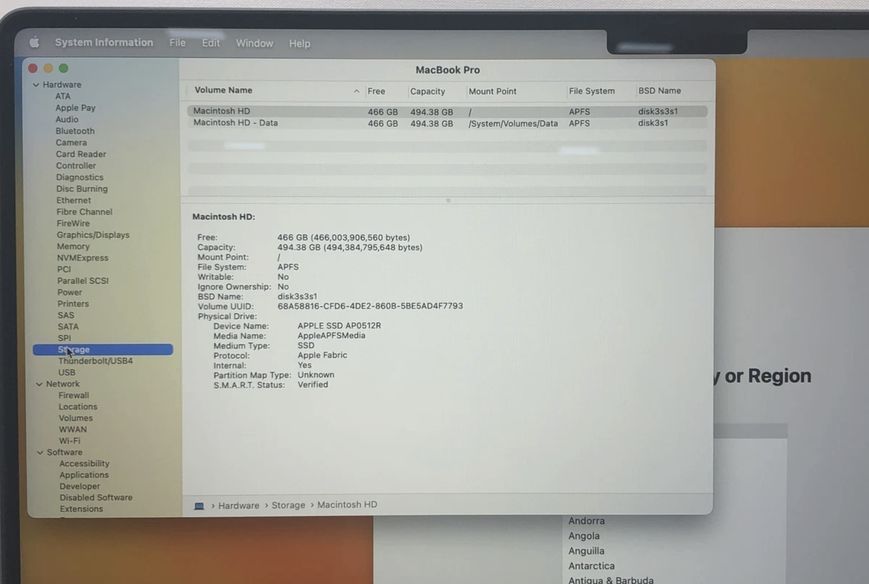This screenshot has height=584, width=869.
Task: Select SAS in the sidebar
Action: tap(66, 315)
